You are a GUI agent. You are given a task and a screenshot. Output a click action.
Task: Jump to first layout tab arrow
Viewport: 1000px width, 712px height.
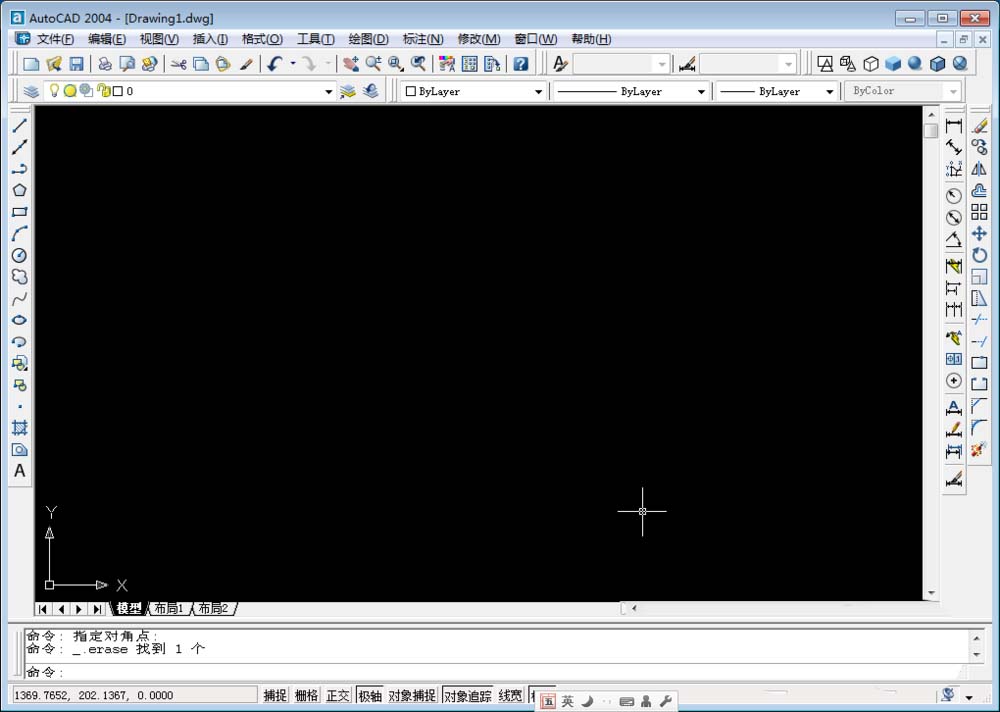tap(42, 609)
